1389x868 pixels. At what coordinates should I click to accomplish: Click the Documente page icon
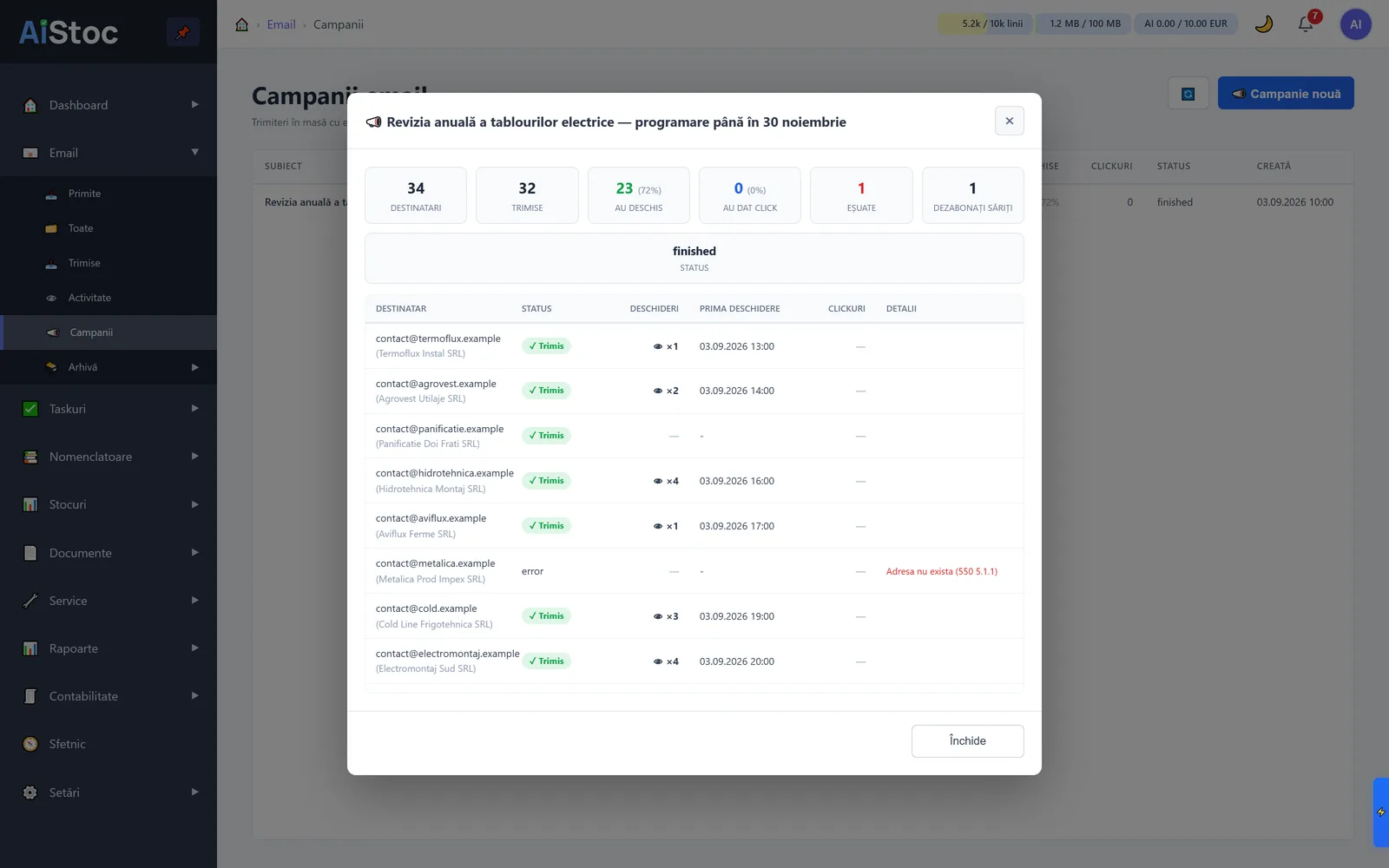click(x=30, y=553)
